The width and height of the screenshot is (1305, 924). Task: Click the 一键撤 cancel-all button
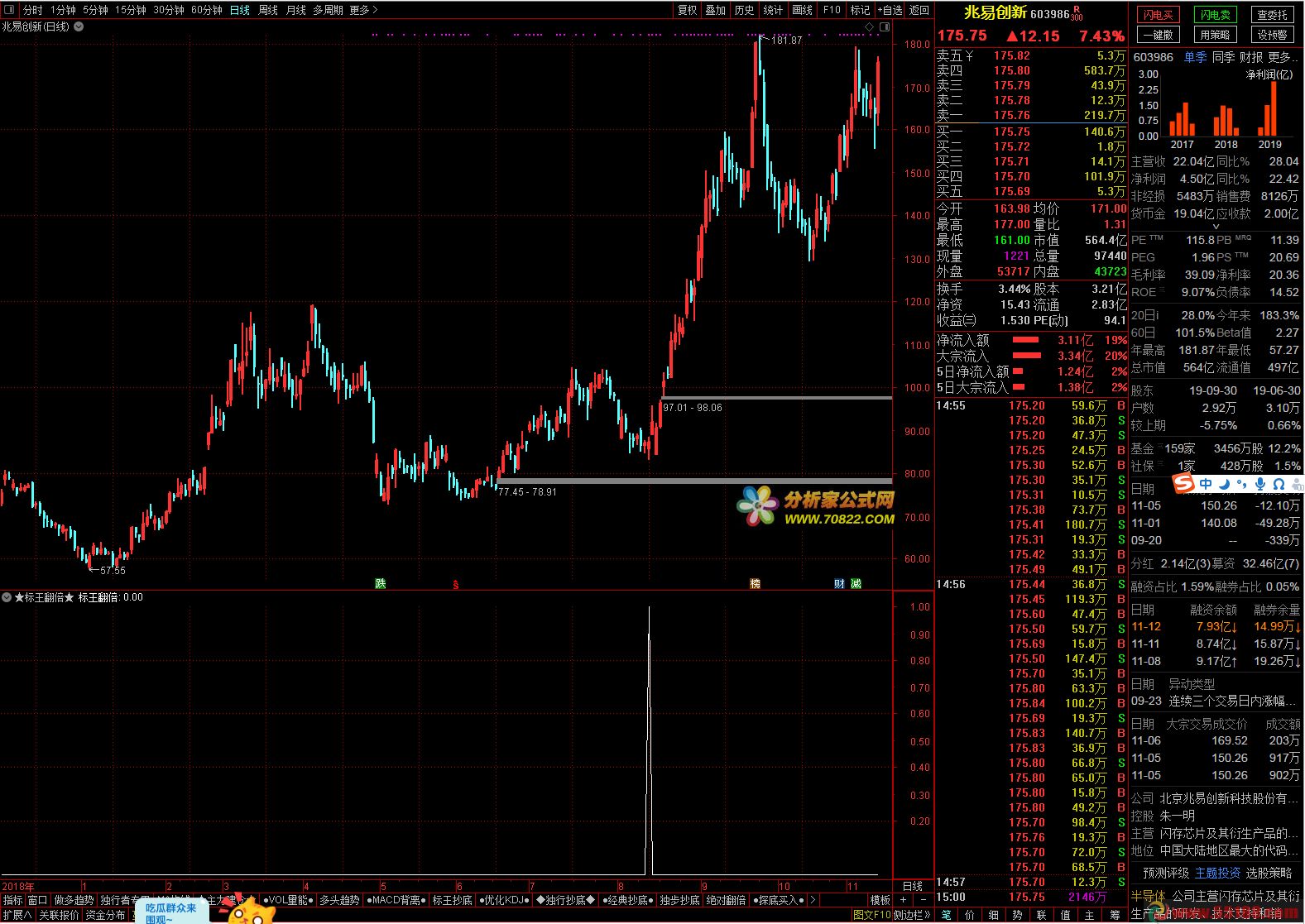tap(1158, 35)
